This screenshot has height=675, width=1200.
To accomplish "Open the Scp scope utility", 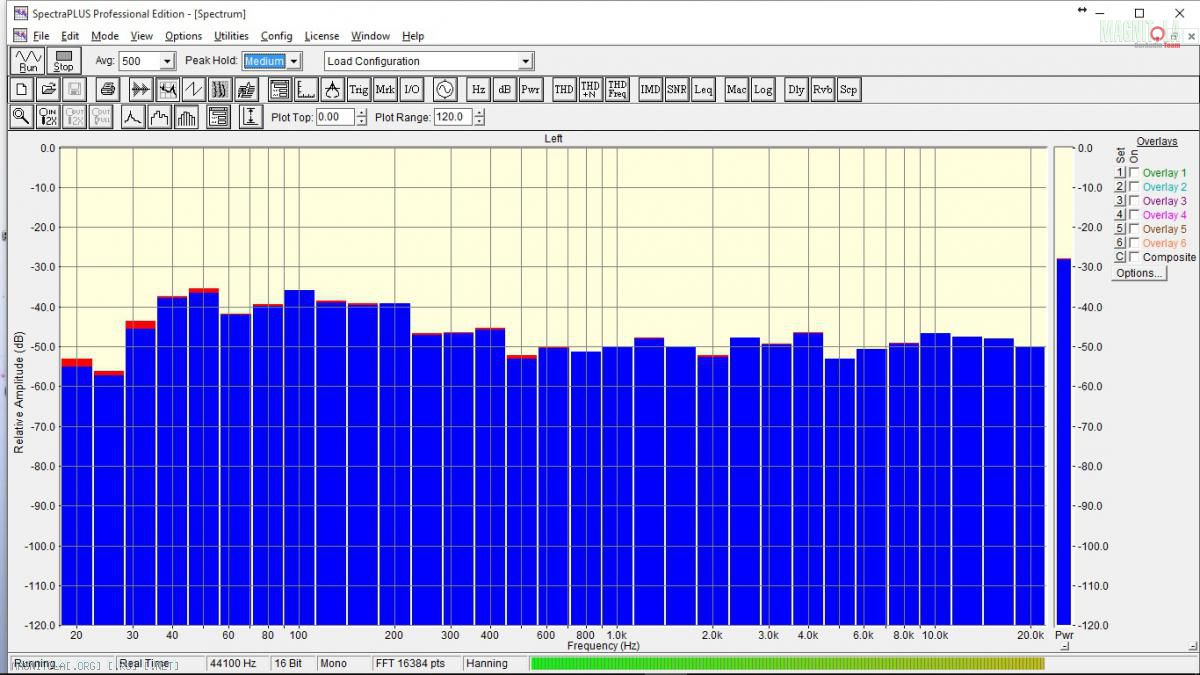I will (848, 89).
